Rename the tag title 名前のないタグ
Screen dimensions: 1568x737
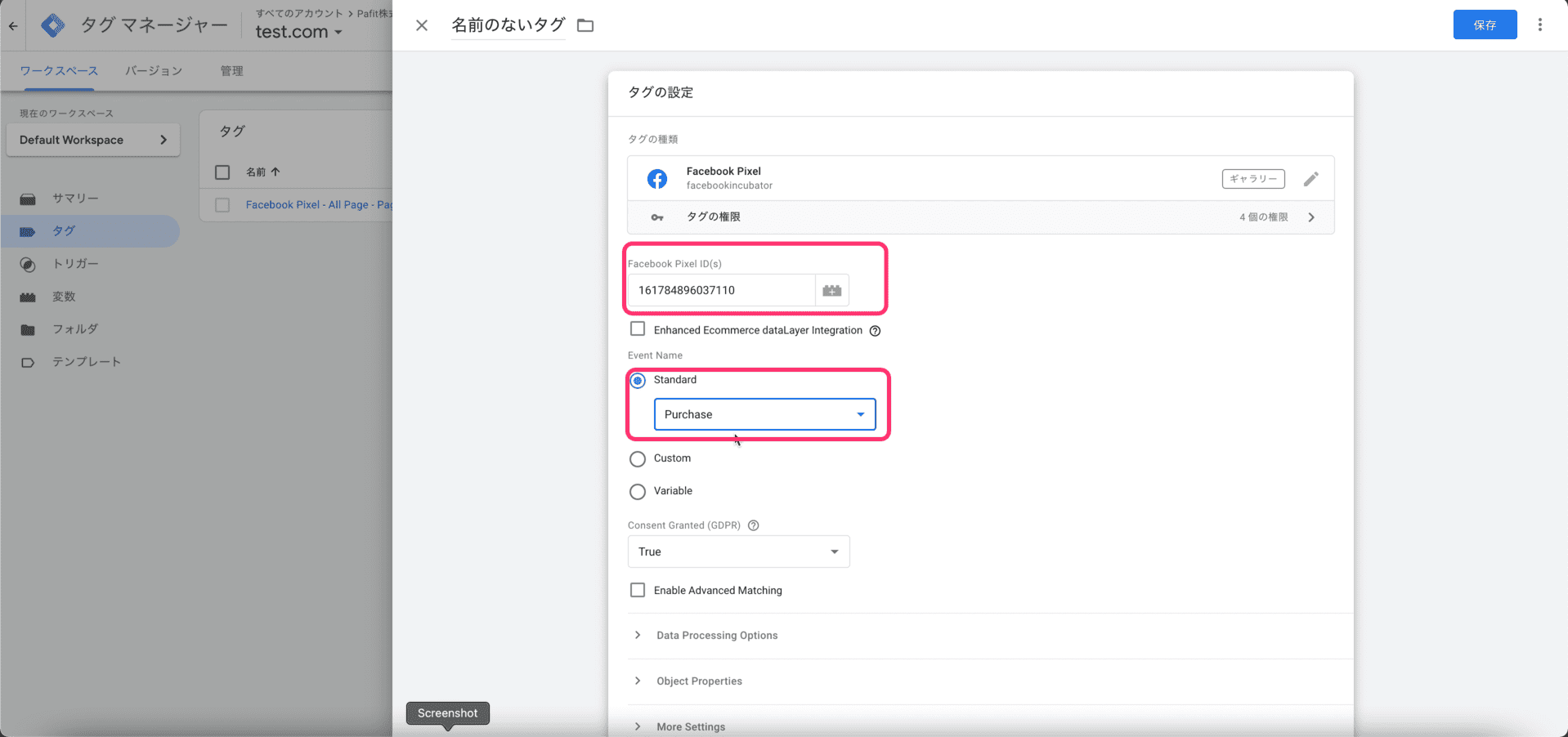click(508, 25)
